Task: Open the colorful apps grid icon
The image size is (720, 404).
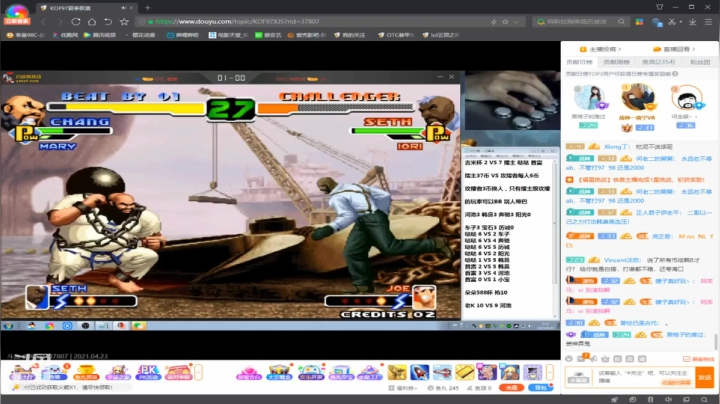Action: click(639, 22)
